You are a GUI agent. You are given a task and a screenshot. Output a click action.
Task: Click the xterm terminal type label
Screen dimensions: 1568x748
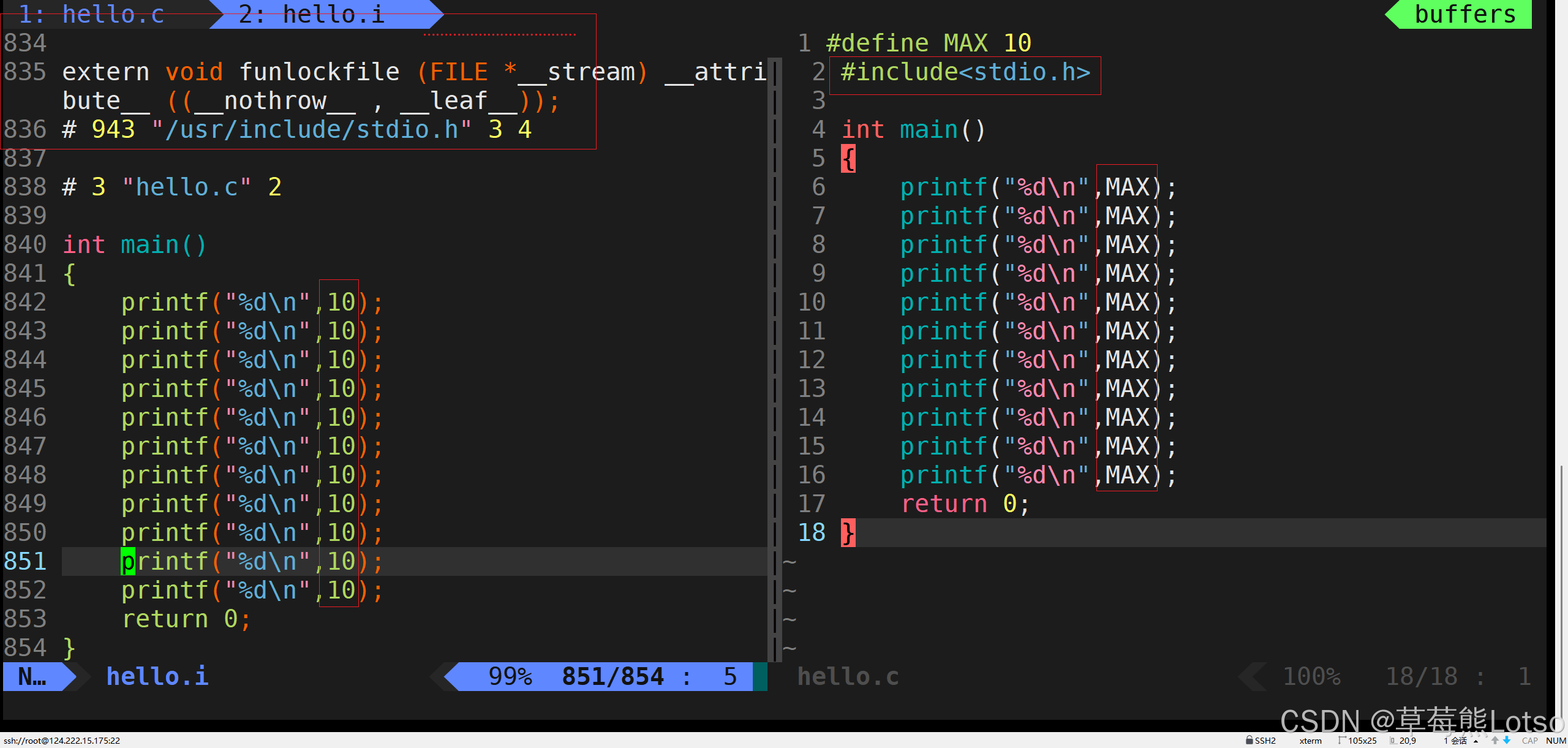[x=1310, y=740]
